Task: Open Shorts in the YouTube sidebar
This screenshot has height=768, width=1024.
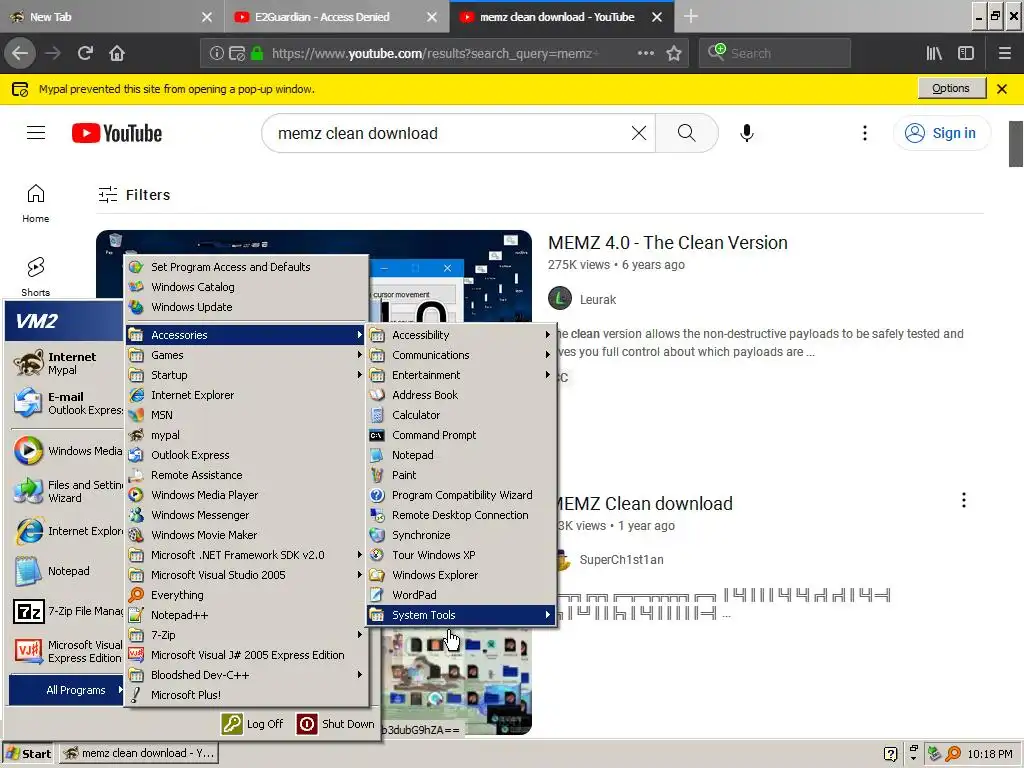Action: (36, 277)
